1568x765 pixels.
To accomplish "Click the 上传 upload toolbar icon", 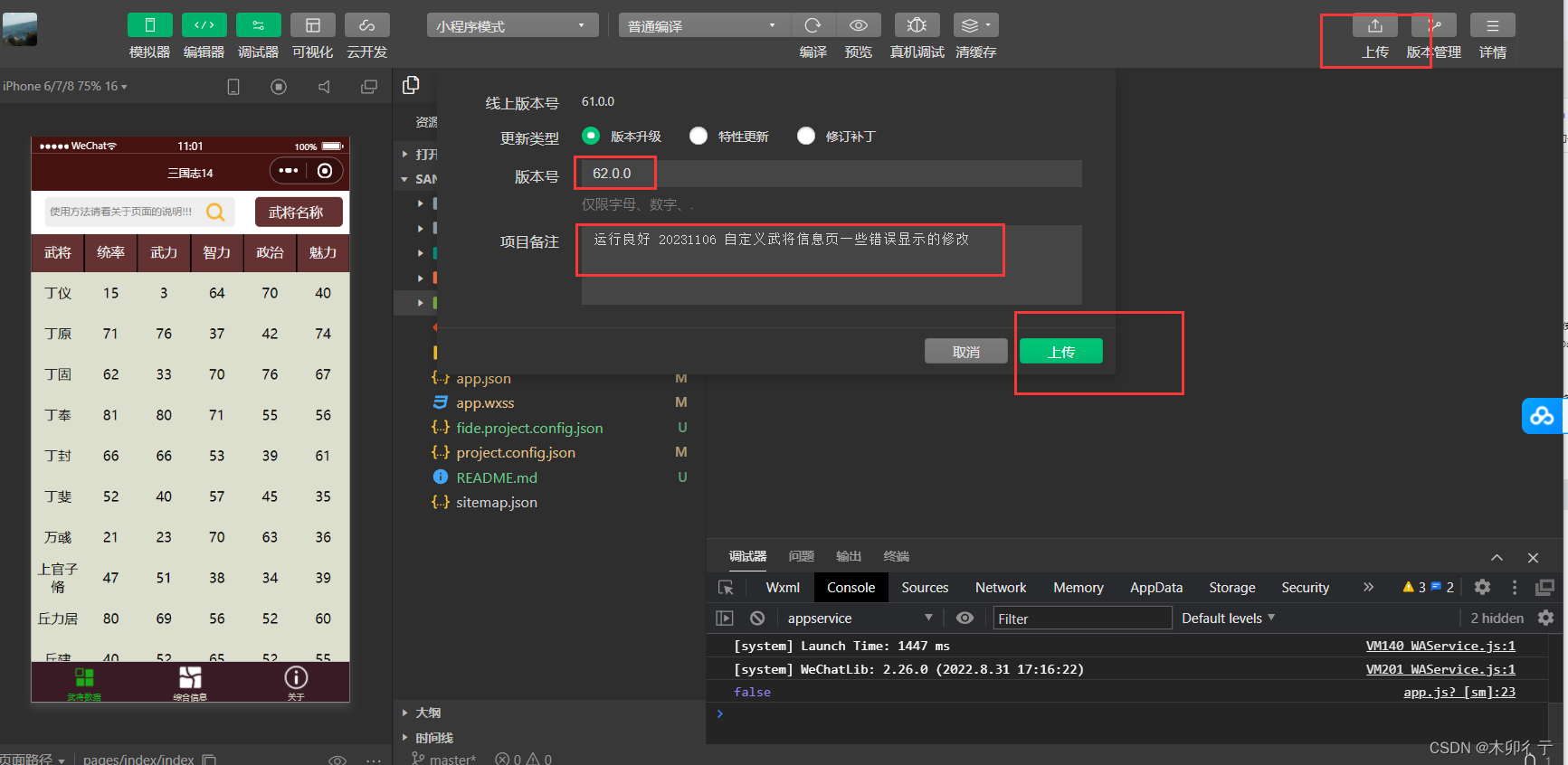I will point(1375,25).
